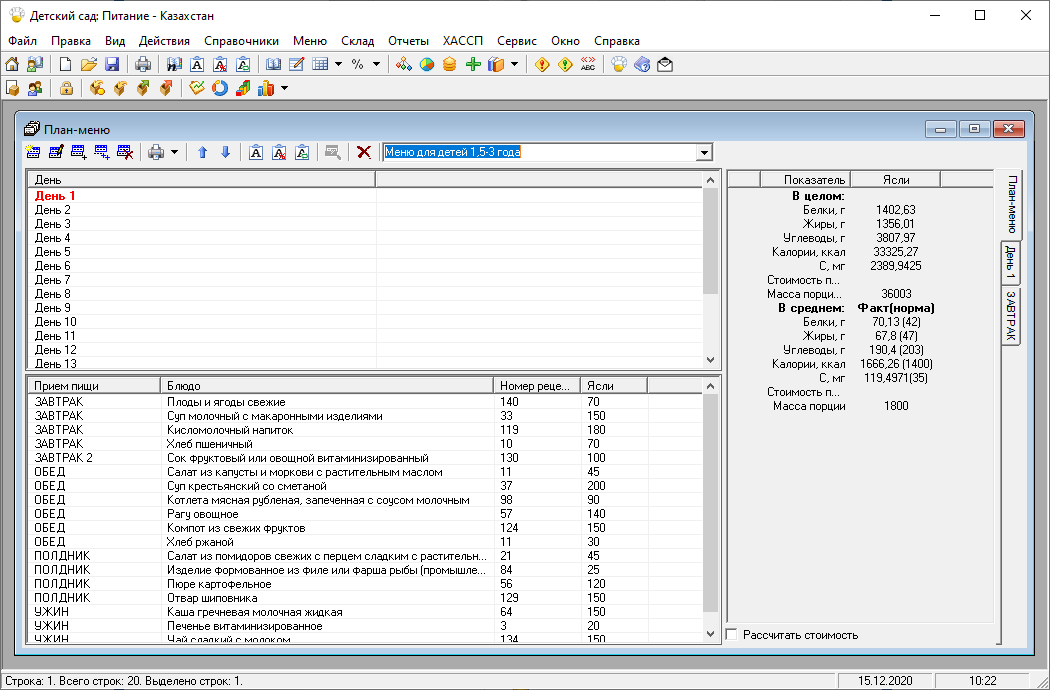Click the Блюдо column header
The height and width of the screenshot is (690, 1050).
326,385
